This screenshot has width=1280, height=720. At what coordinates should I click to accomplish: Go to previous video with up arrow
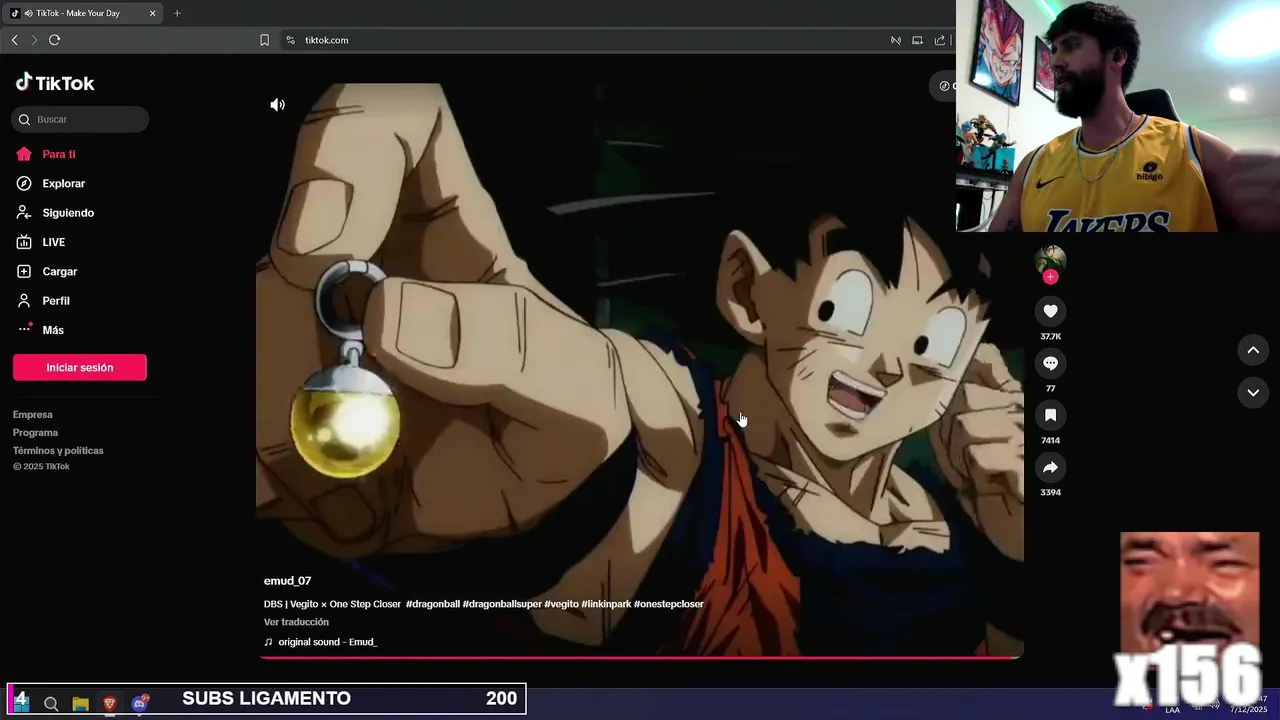tap(1253, 350)
